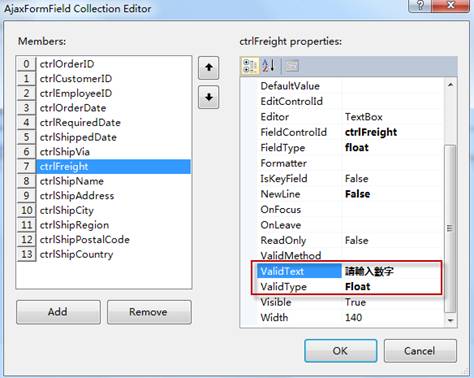Image resolution: width=474 pixels, height=378 pixels.
Task: Switch property grid to Categorized view
Action: 250,66
